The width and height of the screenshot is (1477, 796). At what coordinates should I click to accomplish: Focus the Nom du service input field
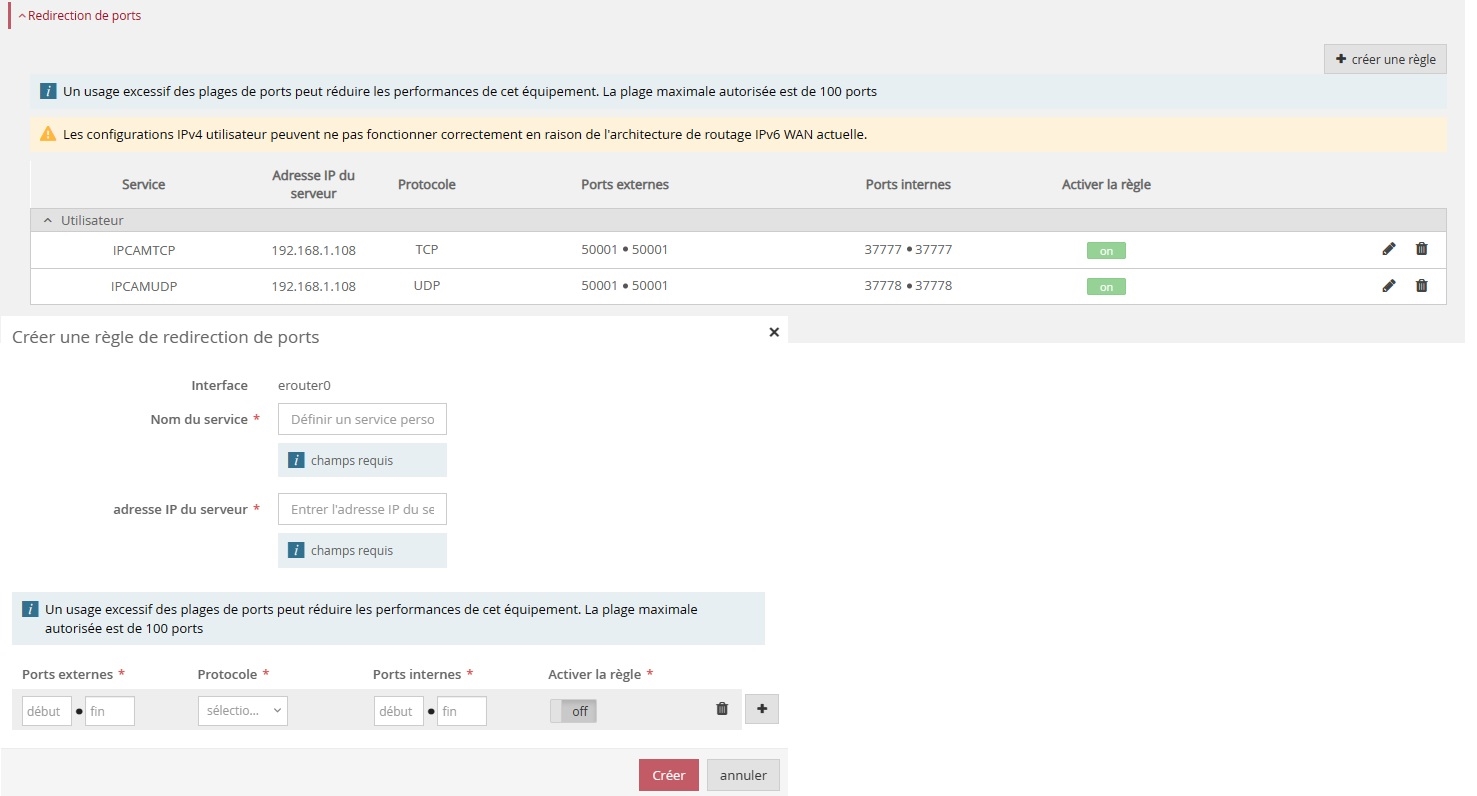(x=362, y=419)
